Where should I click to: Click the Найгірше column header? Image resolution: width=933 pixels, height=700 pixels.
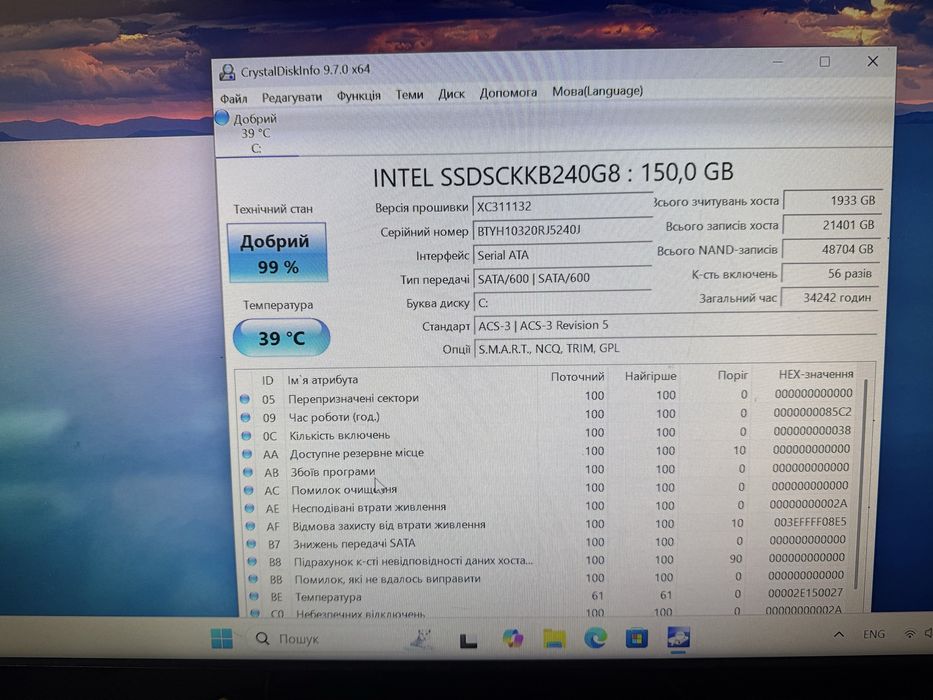tap(650, 376)
